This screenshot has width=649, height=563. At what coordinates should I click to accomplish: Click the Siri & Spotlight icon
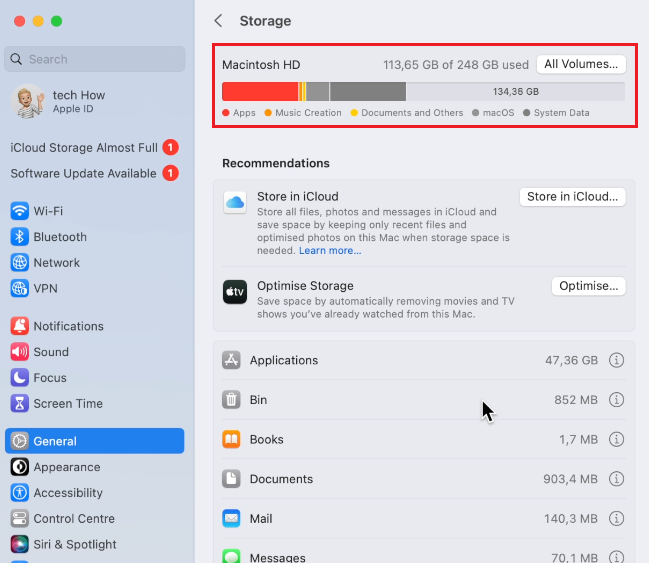coord(19,544)
